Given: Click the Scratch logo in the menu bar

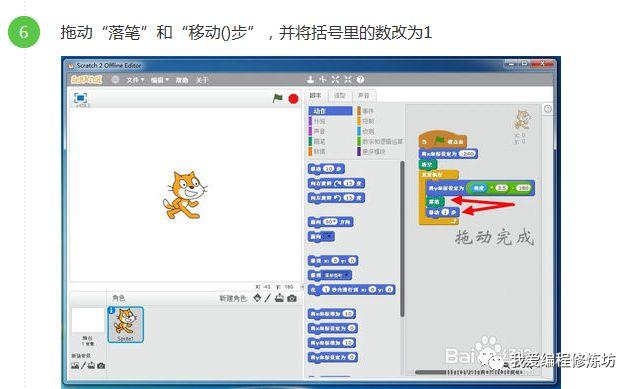Looking at the screenshot, I should tap(86, 80).
